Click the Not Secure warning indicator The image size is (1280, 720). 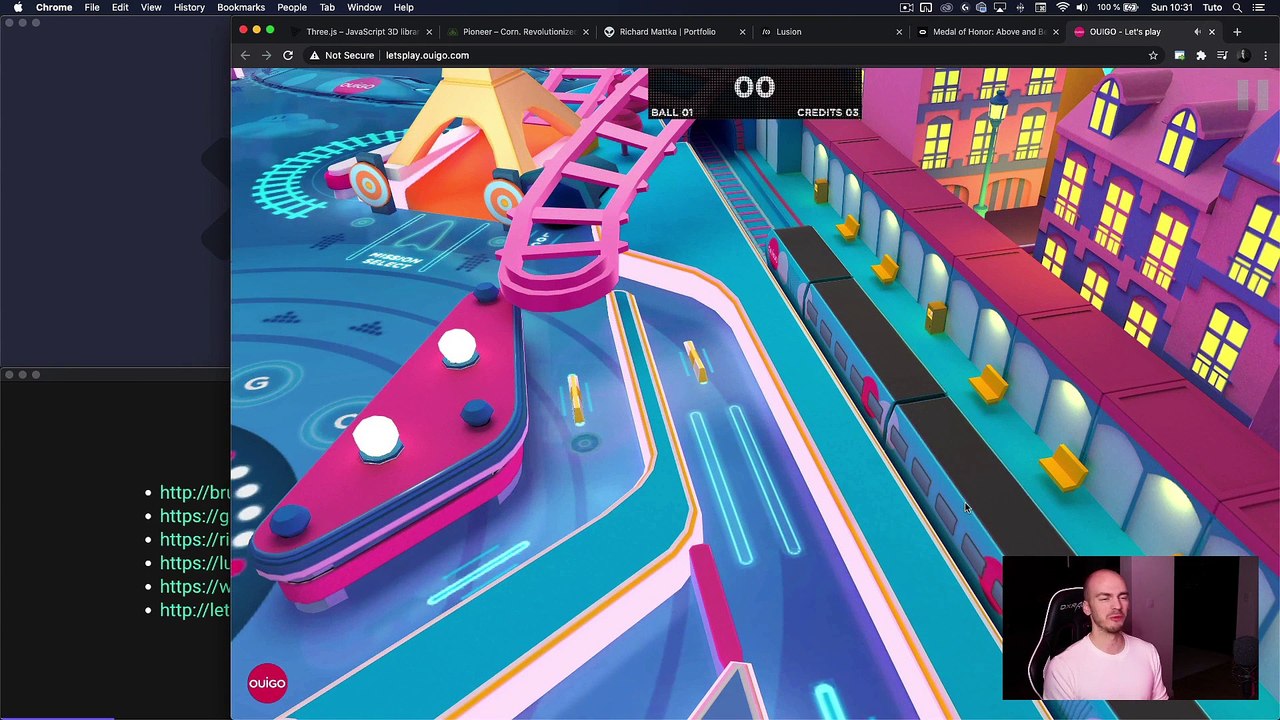[341, 55]
